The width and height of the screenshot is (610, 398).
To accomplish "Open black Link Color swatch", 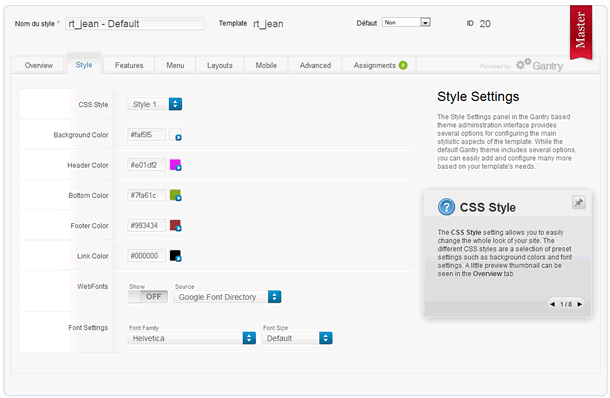I will [x=175, y=256].
